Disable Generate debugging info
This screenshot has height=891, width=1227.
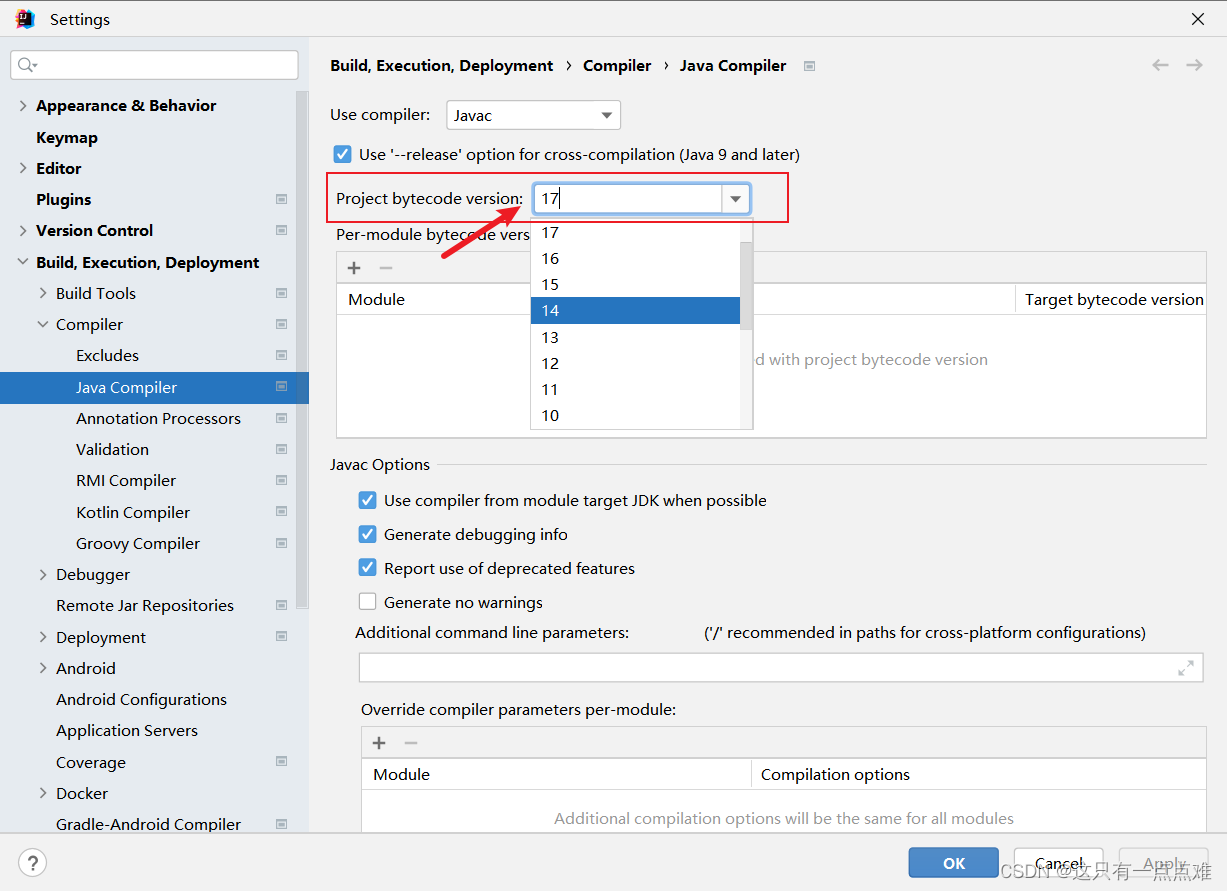pos(367,535)
